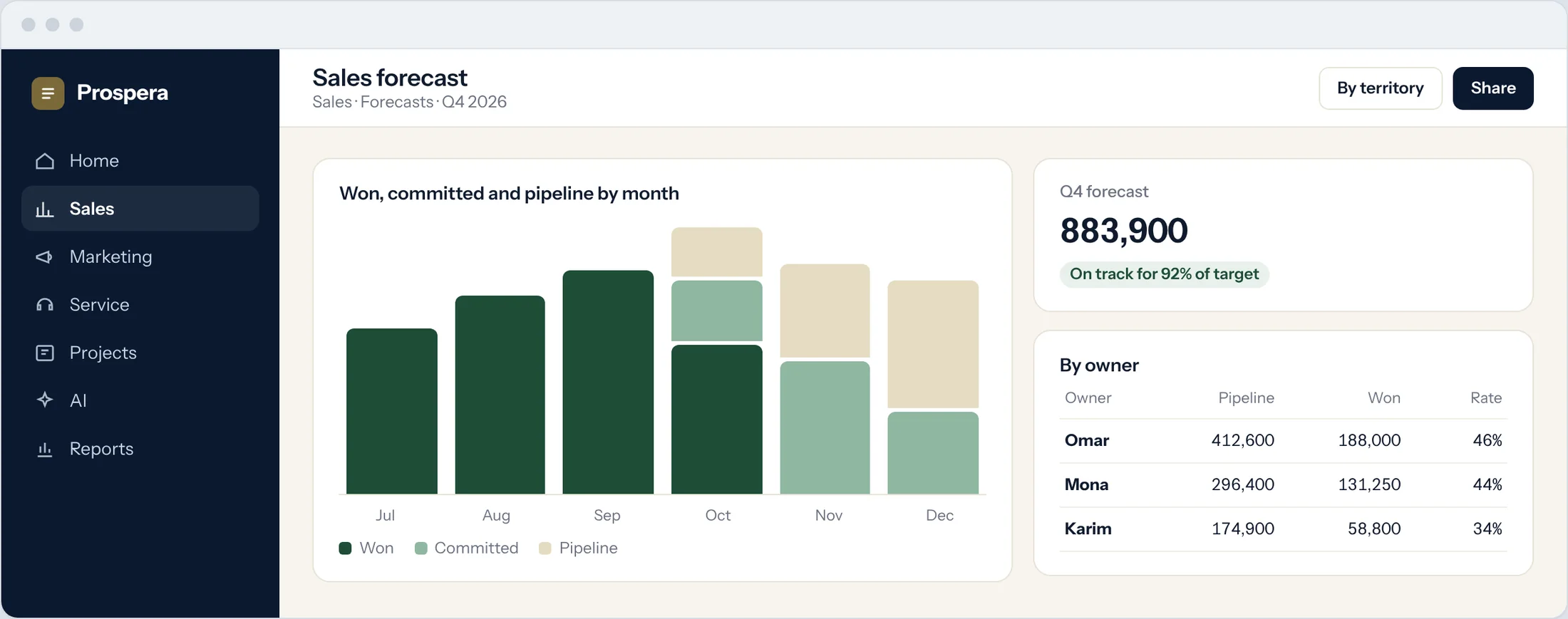Click the On track for 92% badge
Screen dimensions: 1568x619
1165,274
